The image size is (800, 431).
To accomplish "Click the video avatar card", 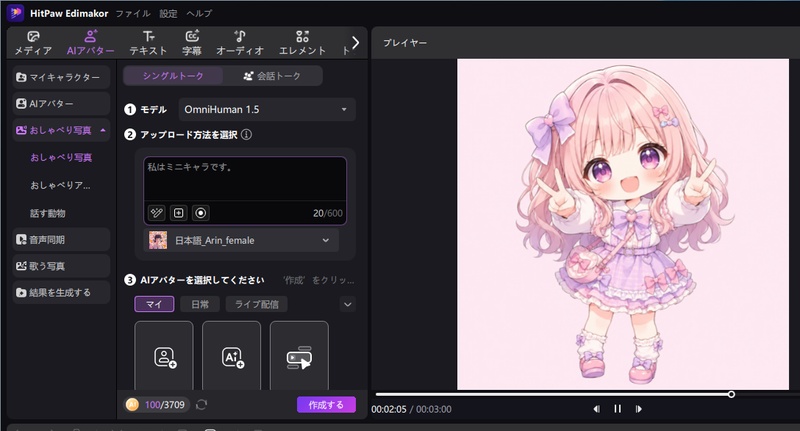I will coord(299,356).
